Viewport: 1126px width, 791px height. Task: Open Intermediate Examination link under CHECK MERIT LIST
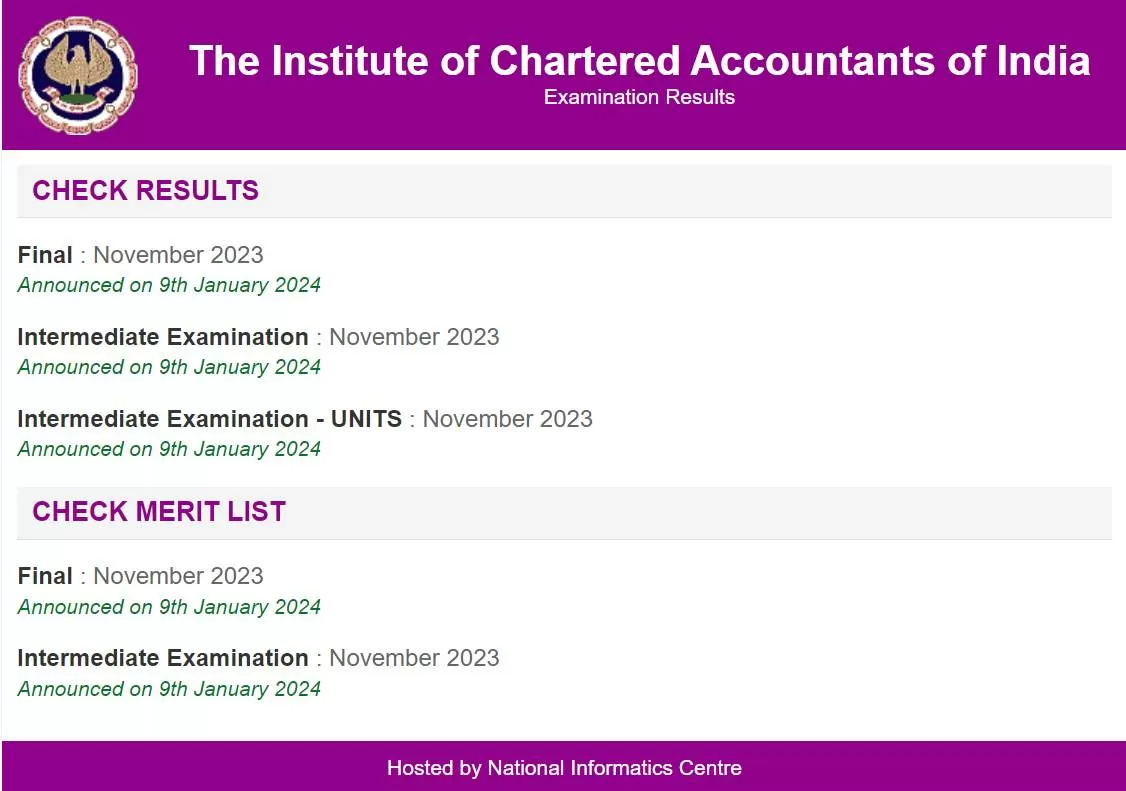coord(163,658)
